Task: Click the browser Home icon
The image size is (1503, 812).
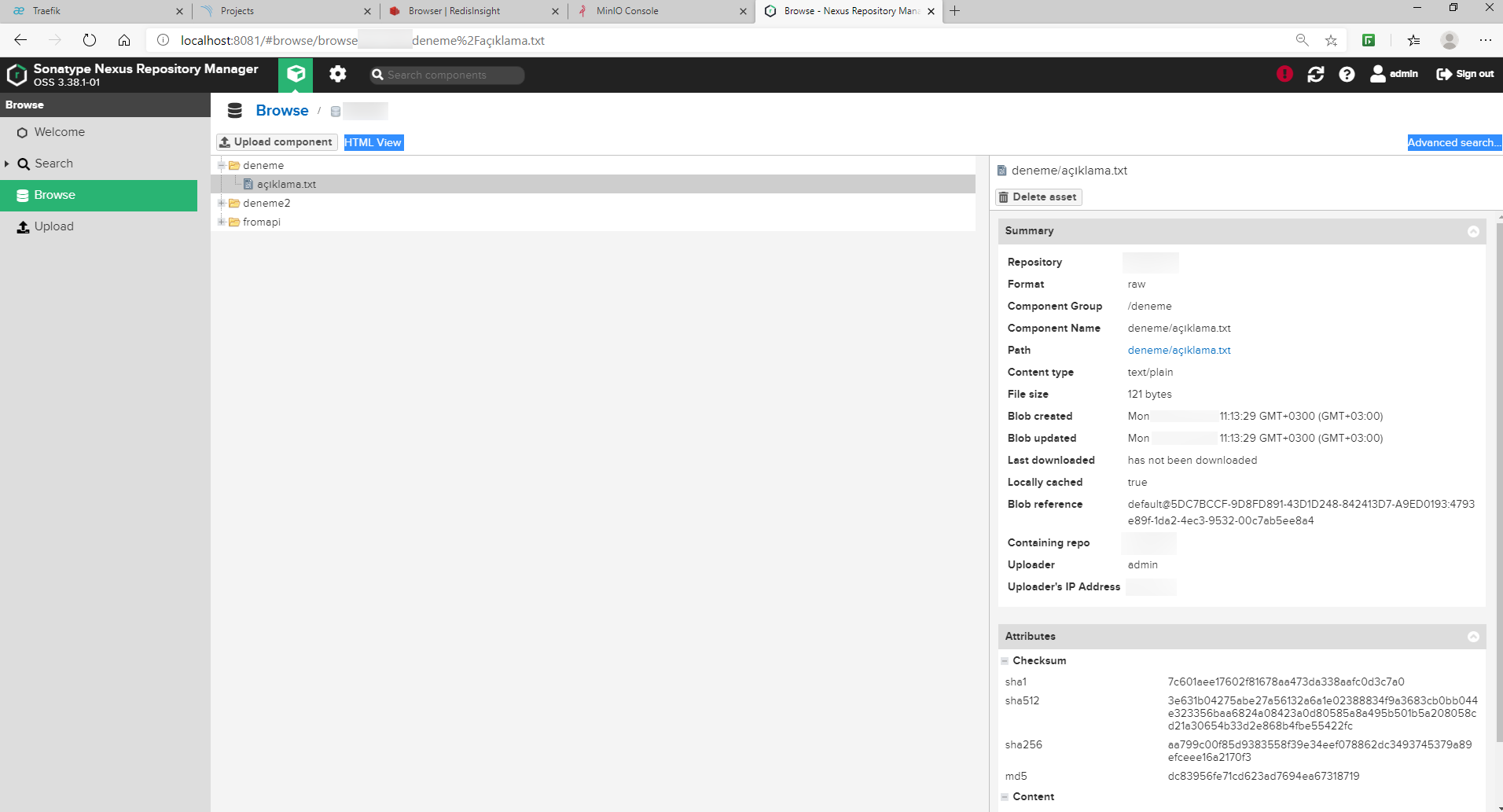Action: click(124, 40)
